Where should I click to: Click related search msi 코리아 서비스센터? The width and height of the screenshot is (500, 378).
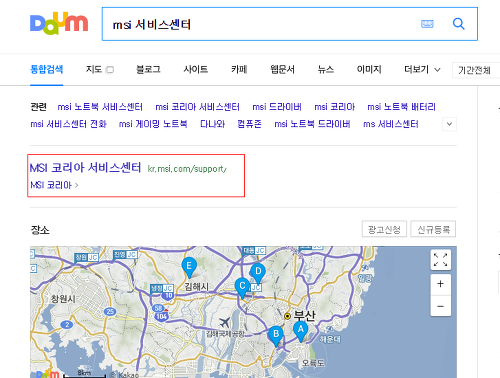pos(197,107)
